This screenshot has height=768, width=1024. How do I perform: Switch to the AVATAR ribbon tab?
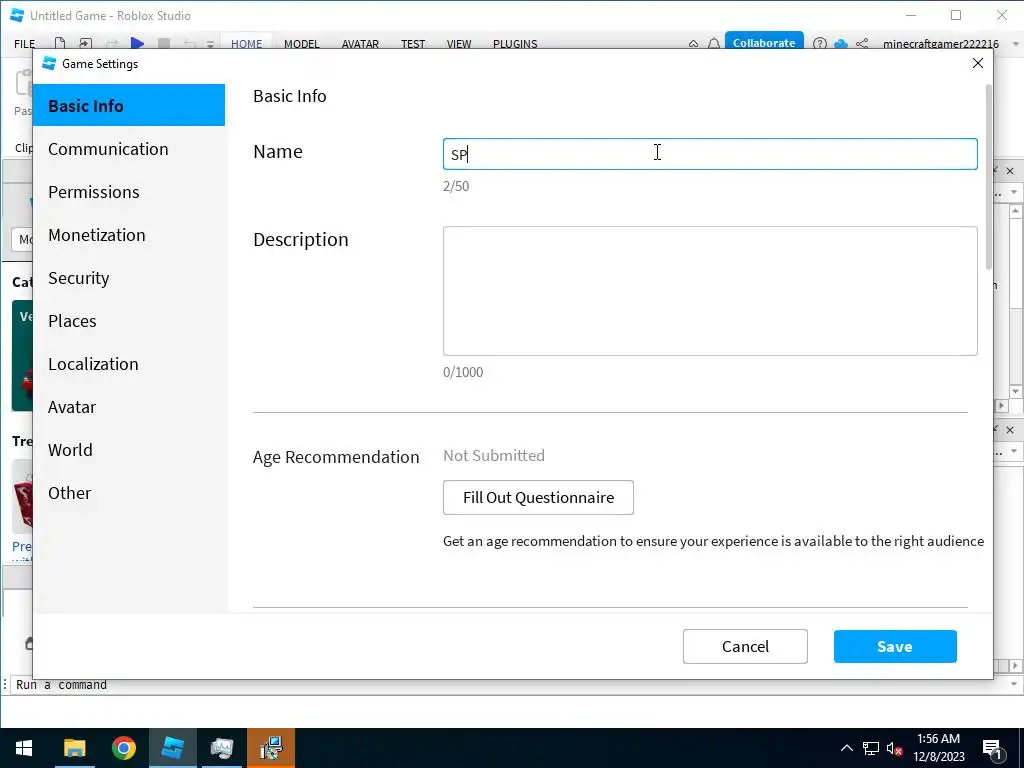pos(360,44)
